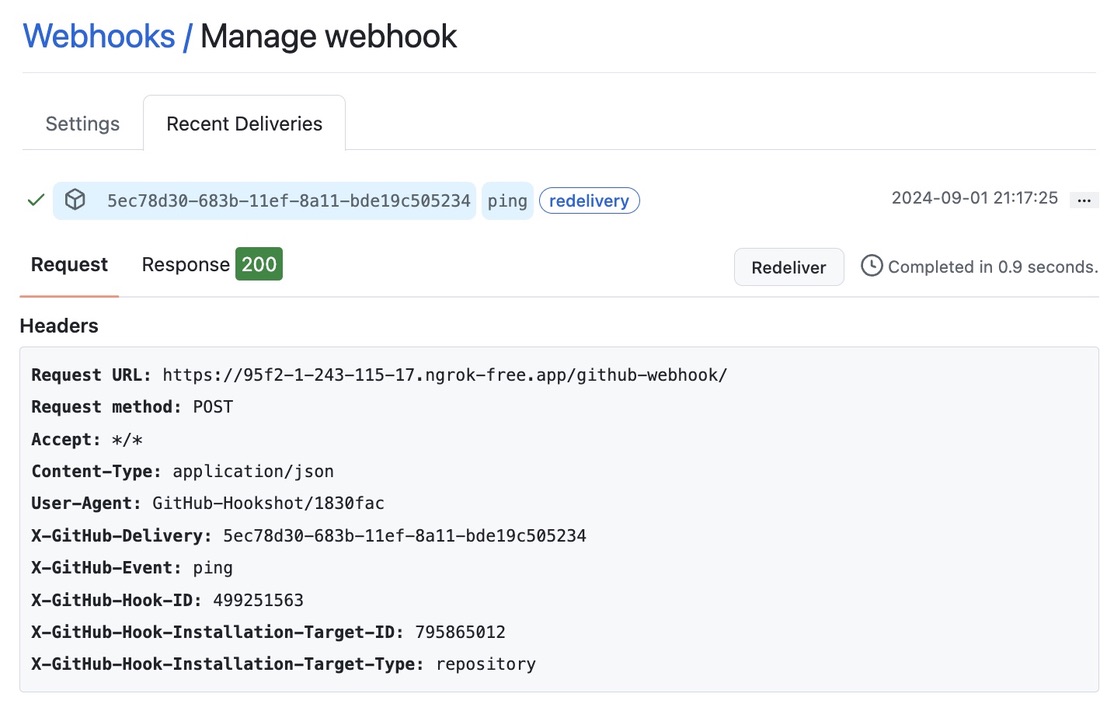The width and height of the screenshot is (1114, 704).
Task: Click the Completed in 0.9 seconds text
Action: [993, 267]
